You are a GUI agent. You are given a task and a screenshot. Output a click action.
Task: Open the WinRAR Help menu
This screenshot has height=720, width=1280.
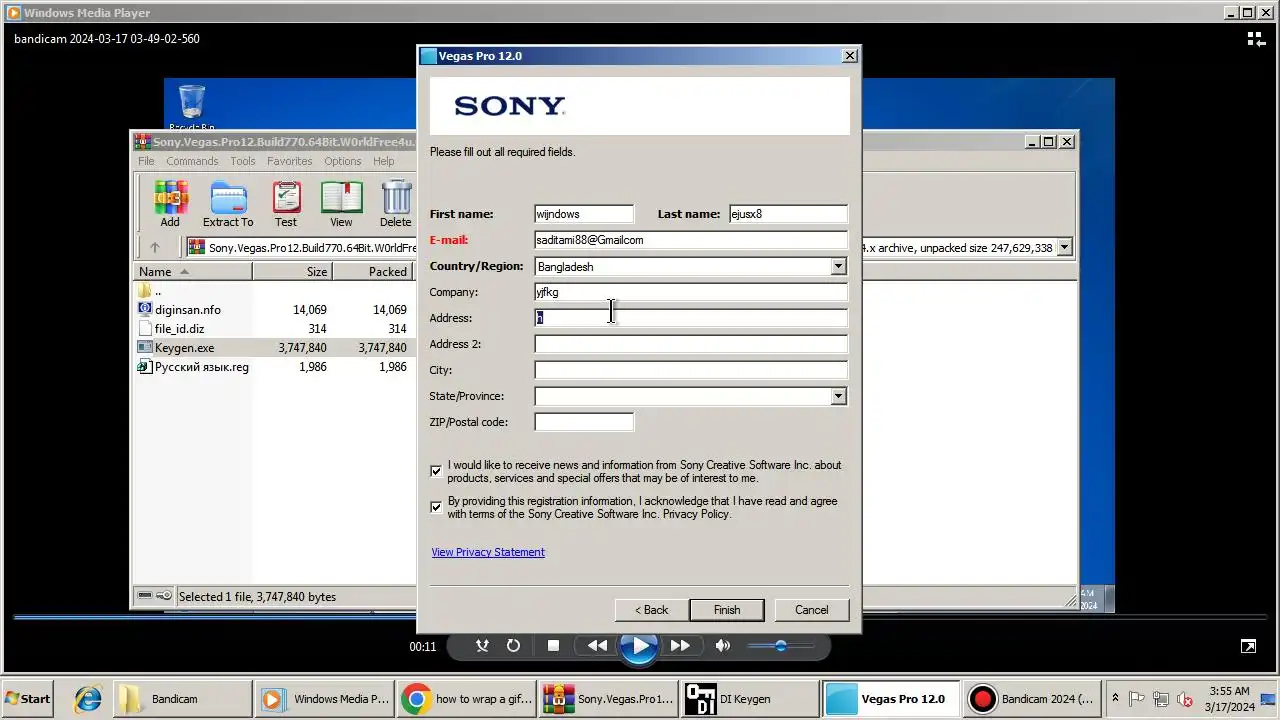384,161
